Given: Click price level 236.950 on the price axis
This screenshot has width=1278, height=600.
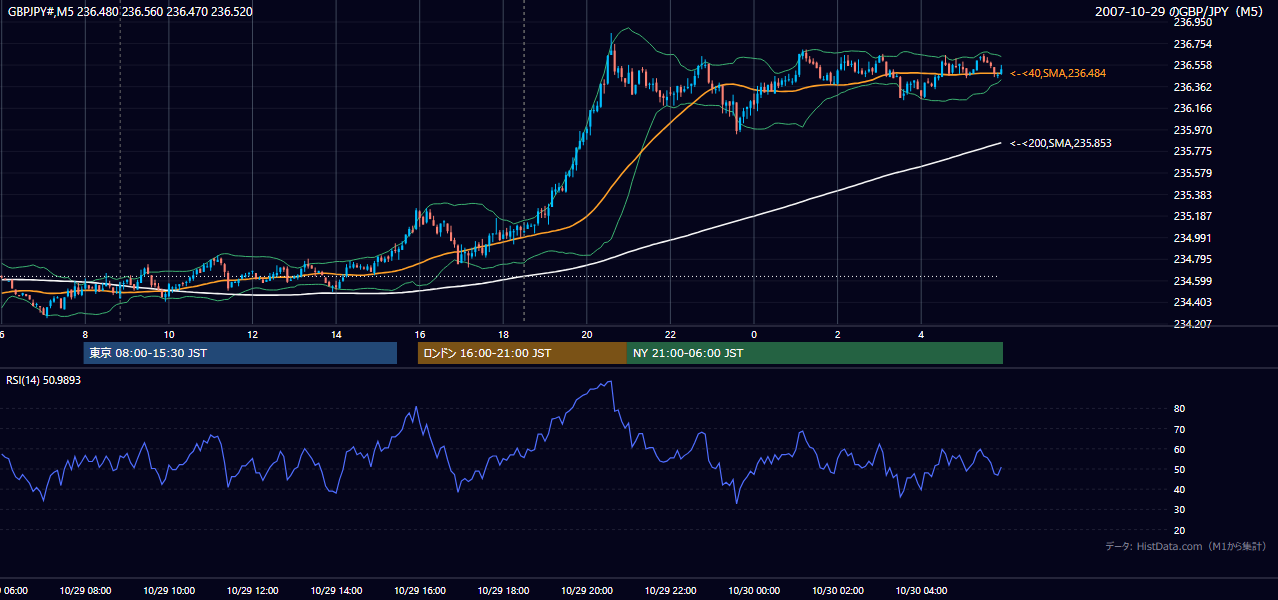Looking at the screenshot, I should 1192,22.
